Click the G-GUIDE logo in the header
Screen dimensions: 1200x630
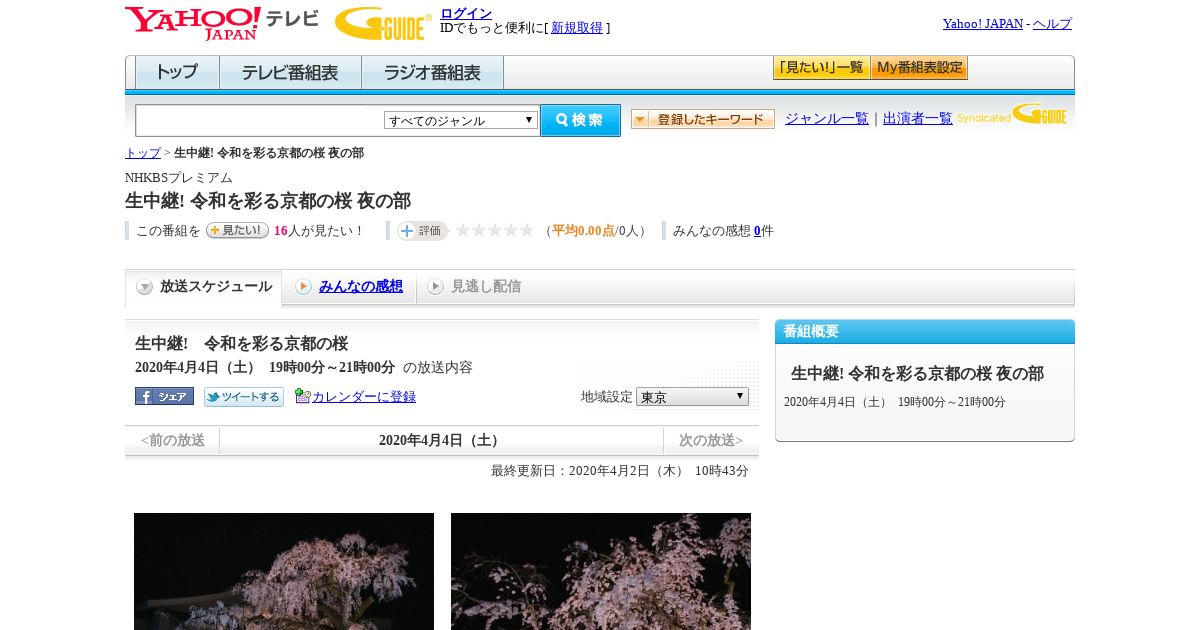tap(383, 23)
